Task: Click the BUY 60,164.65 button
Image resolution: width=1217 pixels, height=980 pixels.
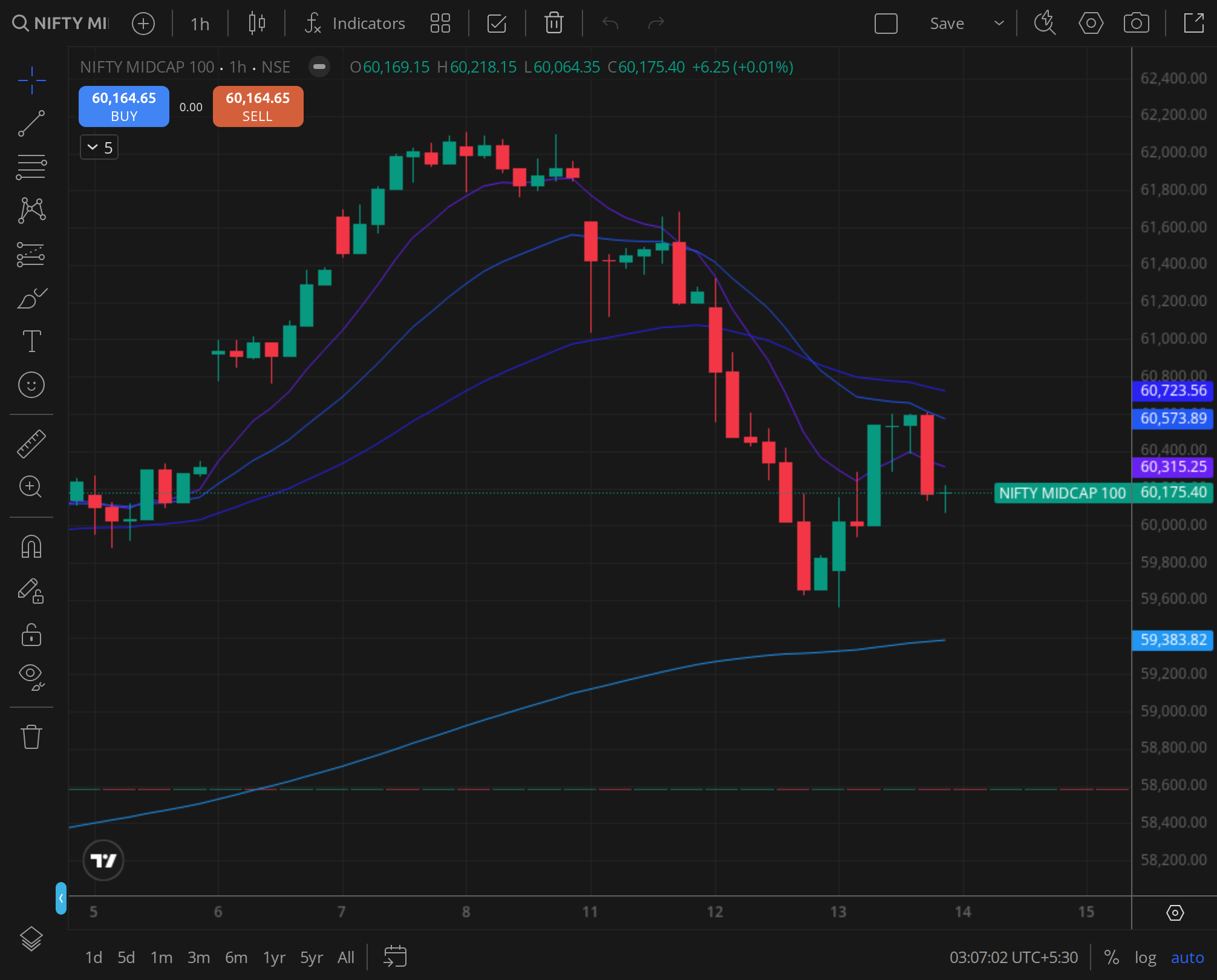Action: click(x=124, y=106)
